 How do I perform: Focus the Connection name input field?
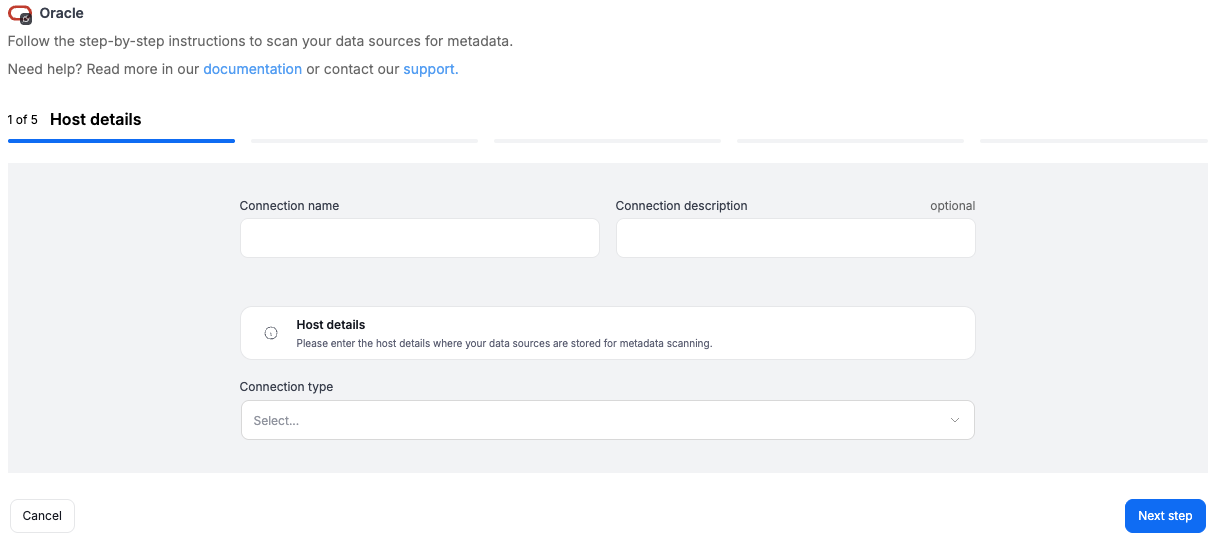click(x=419, y=238)
